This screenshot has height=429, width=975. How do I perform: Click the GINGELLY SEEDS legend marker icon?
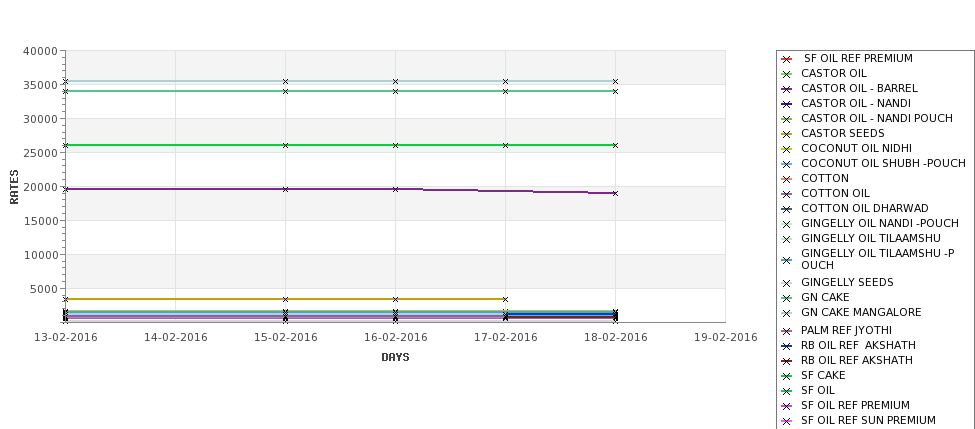(x=786, y=284)
